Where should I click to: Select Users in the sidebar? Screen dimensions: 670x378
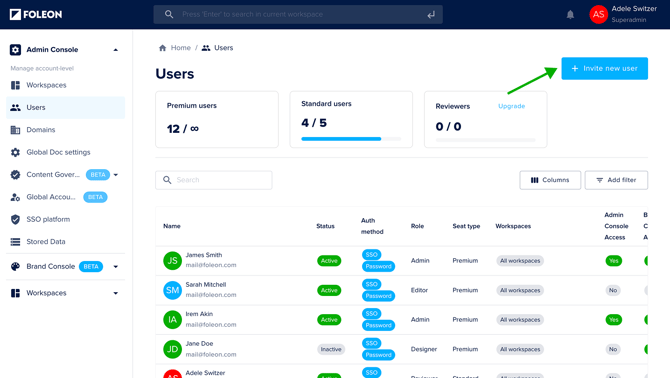pos(65,108)
